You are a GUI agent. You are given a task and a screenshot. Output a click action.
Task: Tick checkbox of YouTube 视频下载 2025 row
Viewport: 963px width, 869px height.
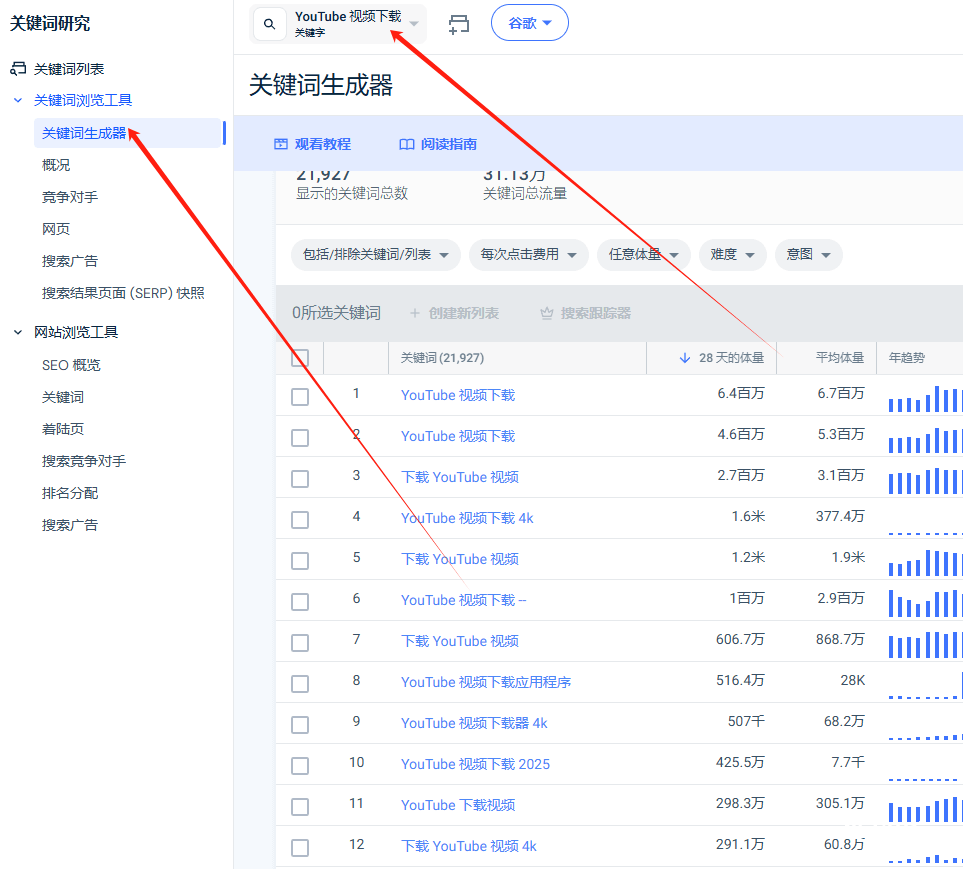coord(300,766)
